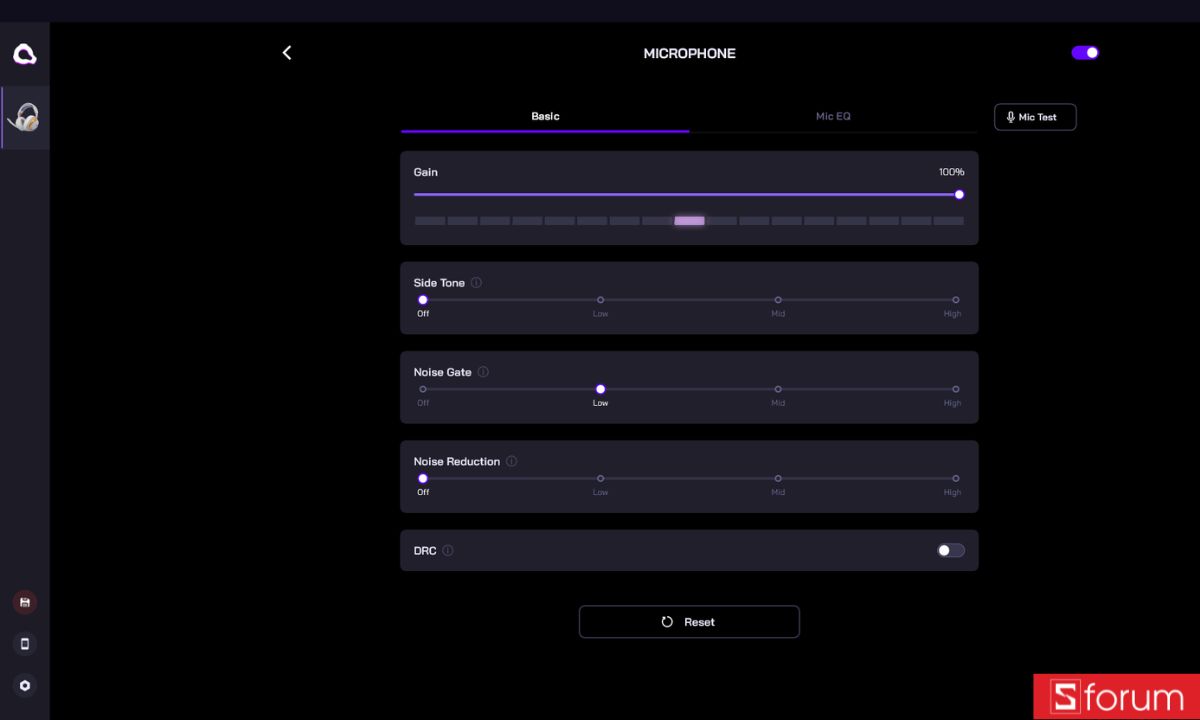This screenshot has height=720, width=1200.
Task: Switch to the Mic EQ tab
Action: (x=833, y=117)
